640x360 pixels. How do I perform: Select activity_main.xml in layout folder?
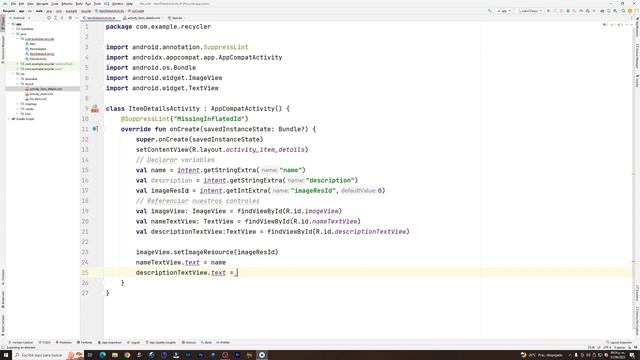pos(40,94)
